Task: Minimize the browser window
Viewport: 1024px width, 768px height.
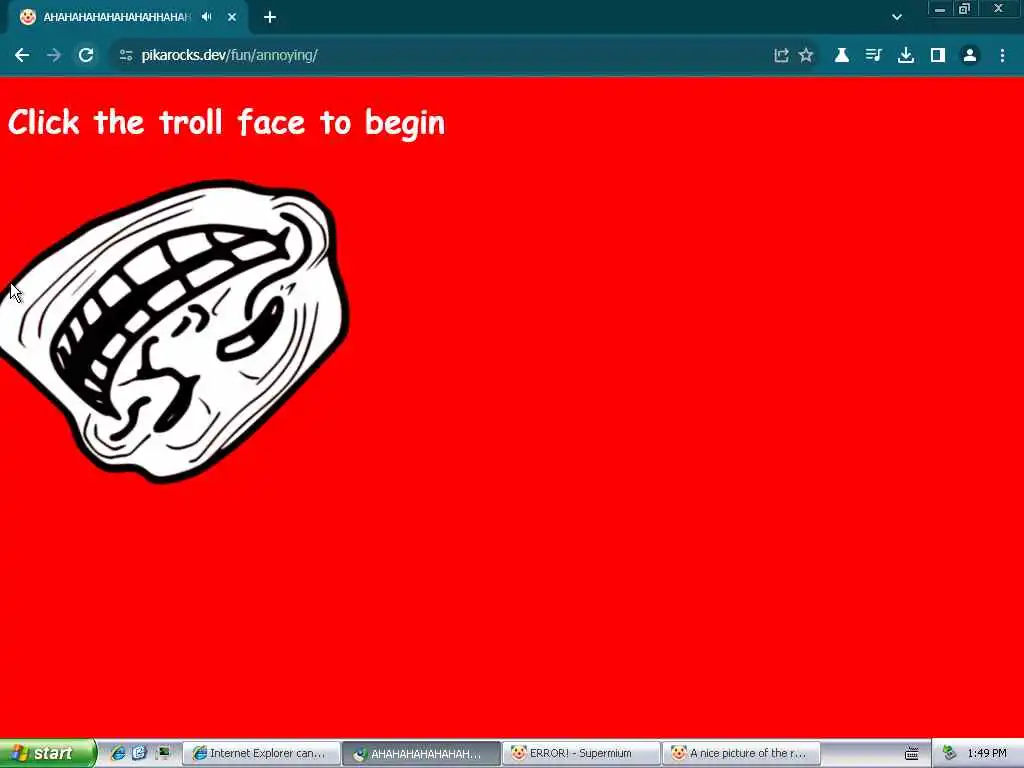Action: pyautogui.click(x=940, y=9)
